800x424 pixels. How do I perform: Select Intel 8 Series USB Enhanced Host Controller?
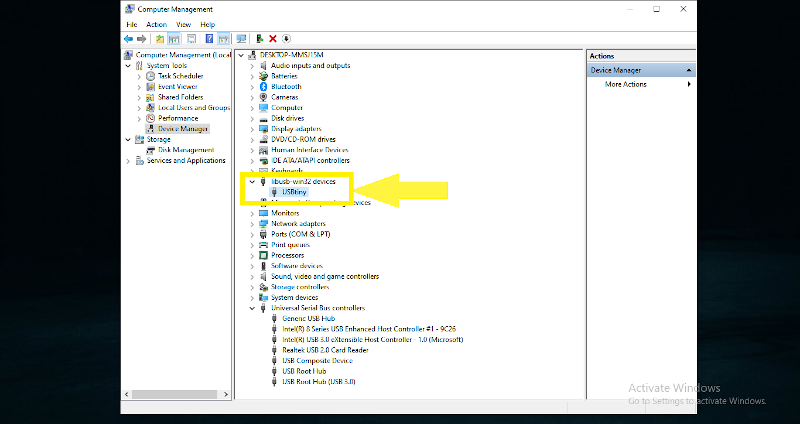coord(369,329)
